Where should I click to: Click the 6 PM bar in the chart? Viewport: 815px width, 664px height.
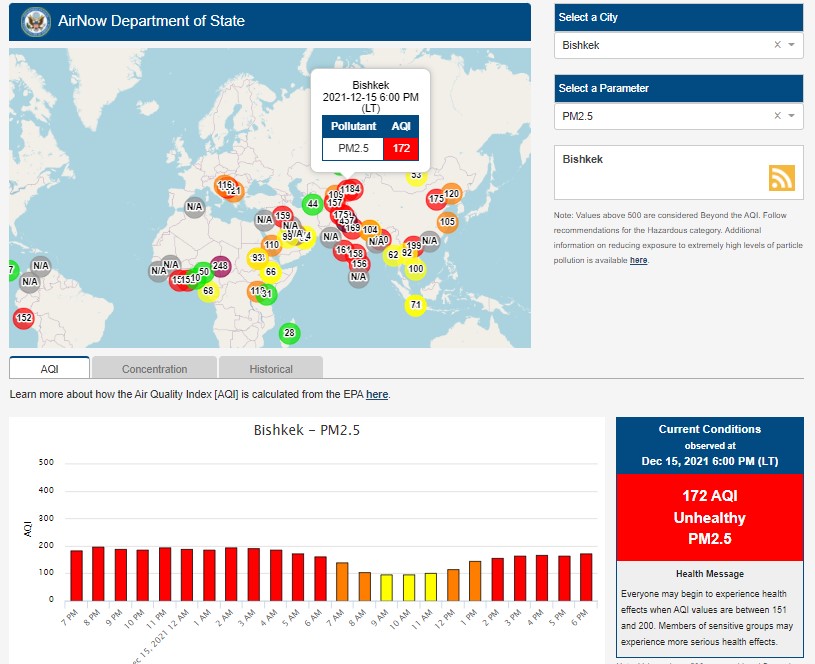(x=585, y=576)
